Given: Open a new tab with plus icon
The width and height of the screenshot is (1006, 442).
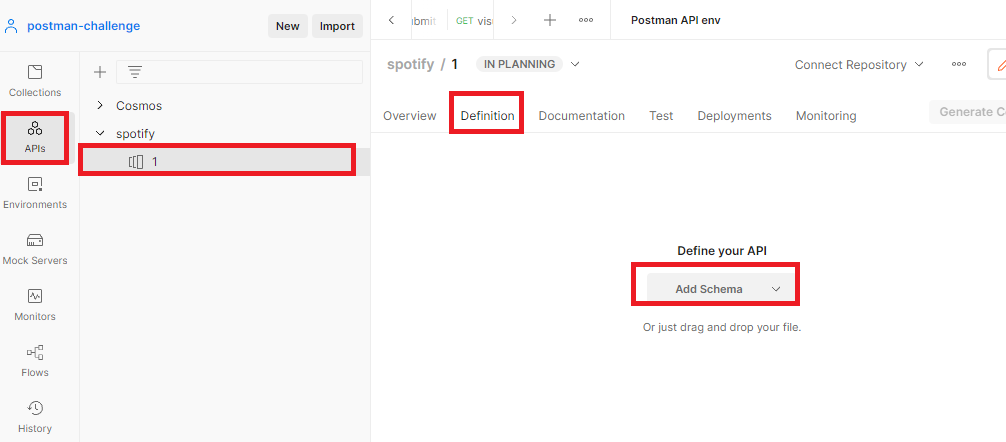Looking at the screenshot, I should pos(550,20).
